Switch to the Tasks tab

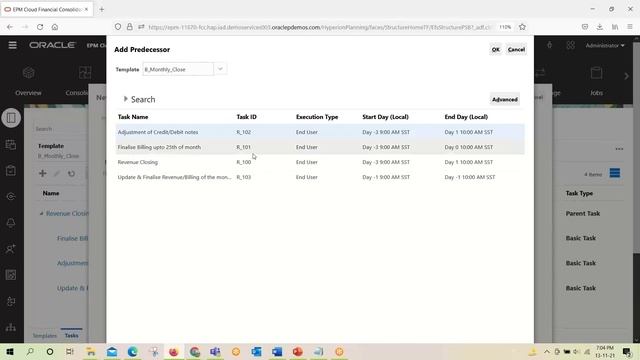point(71,336)
